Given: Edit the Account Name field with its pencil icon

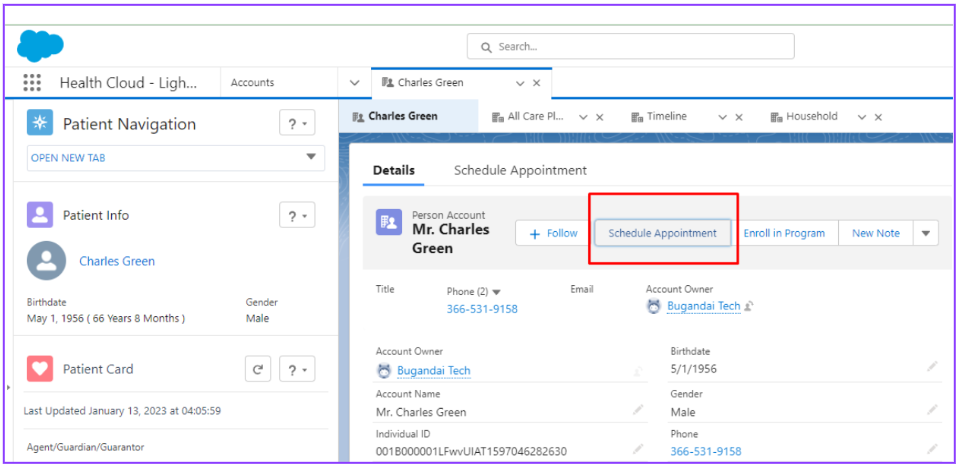Looking at the screenshot, I should pyautogui.click(x=638, y=409).
